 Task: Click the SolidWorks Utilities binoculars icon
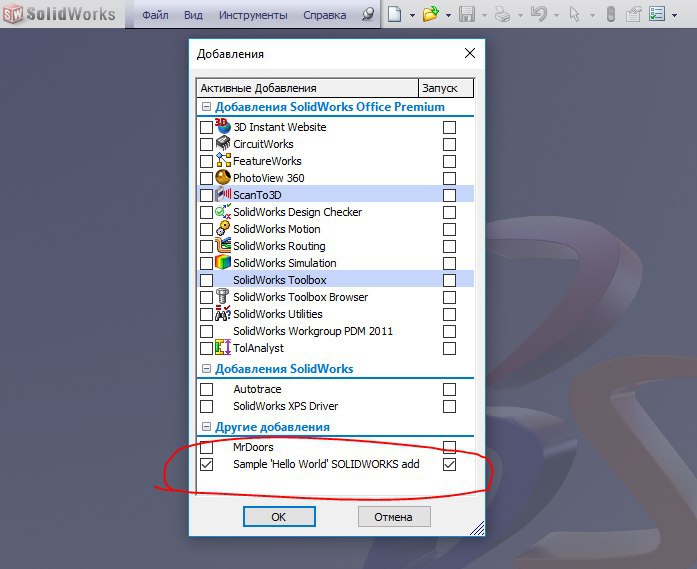(223, 313)
